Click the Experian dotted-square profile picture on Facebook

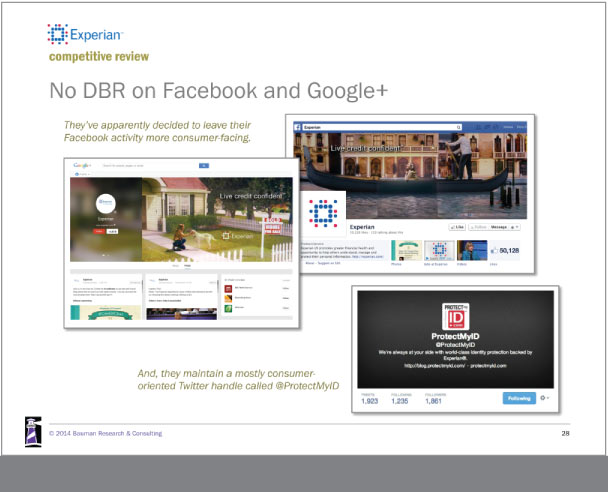[x=323, y=213]
